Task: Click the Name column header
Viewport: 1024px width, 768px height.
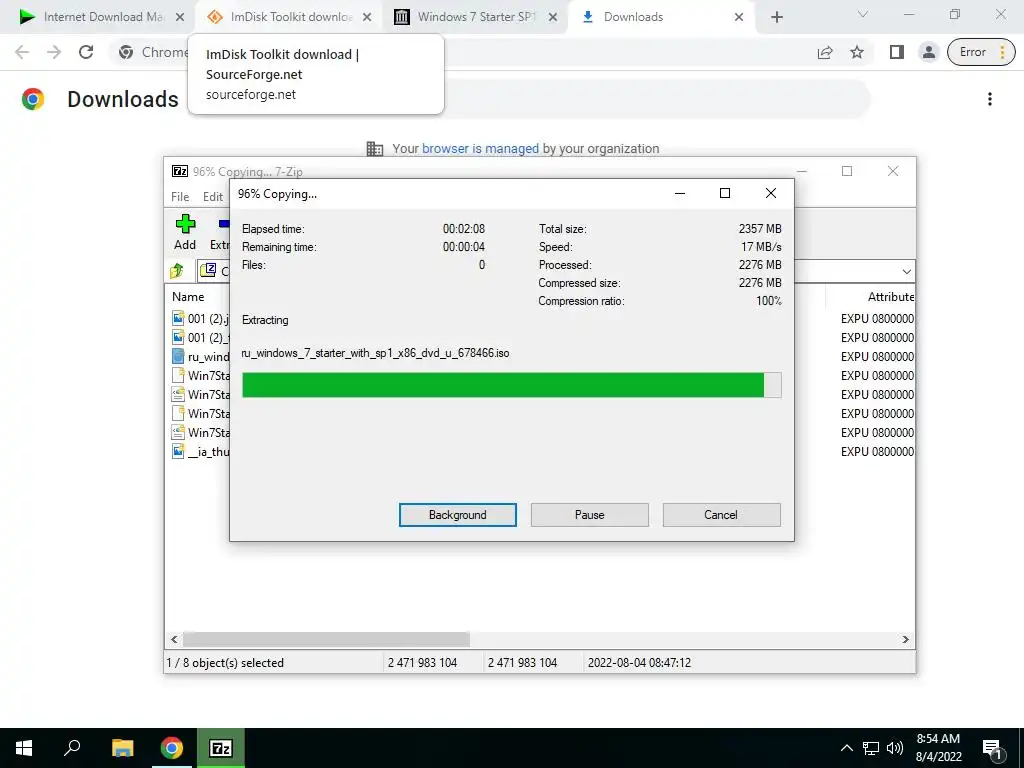Action: point(188,296)
